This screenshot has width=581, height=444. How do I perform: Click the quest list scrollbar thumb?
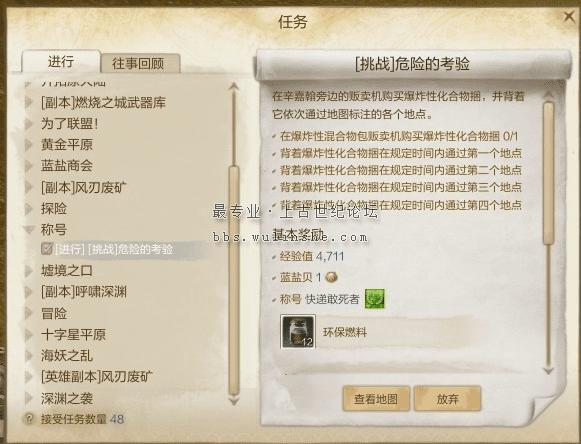234,281
